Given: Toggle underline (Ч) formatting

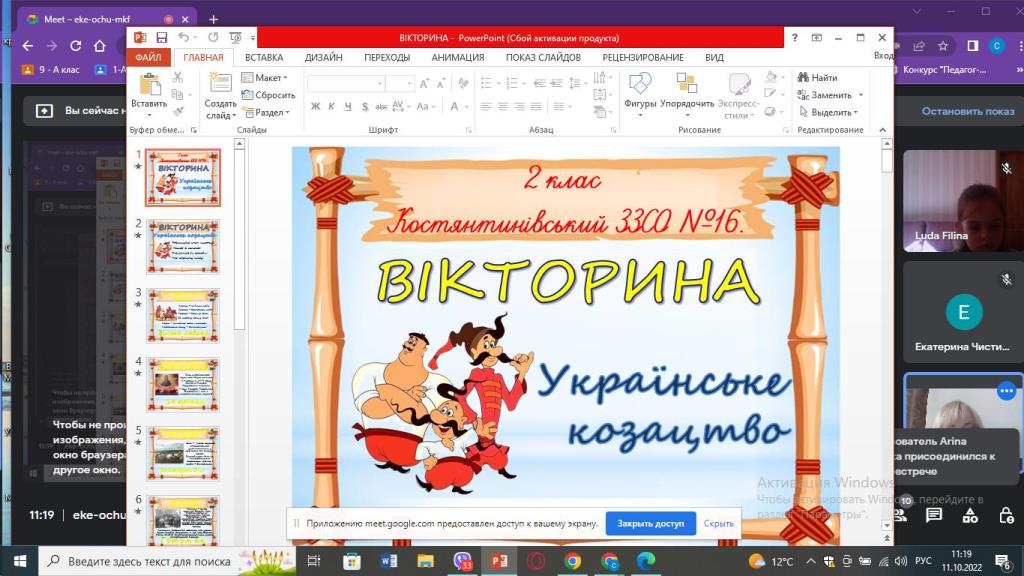Looking at the screenshot, I should 348,106.
